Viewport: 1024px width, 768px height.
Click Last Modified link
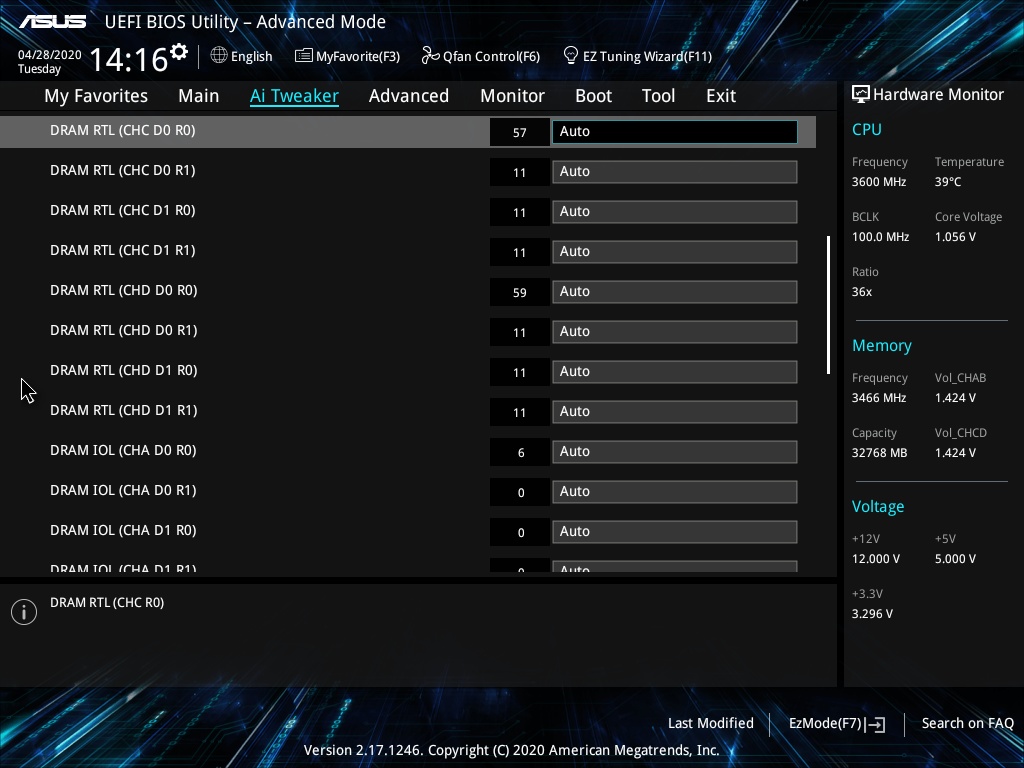click(711, 723)
